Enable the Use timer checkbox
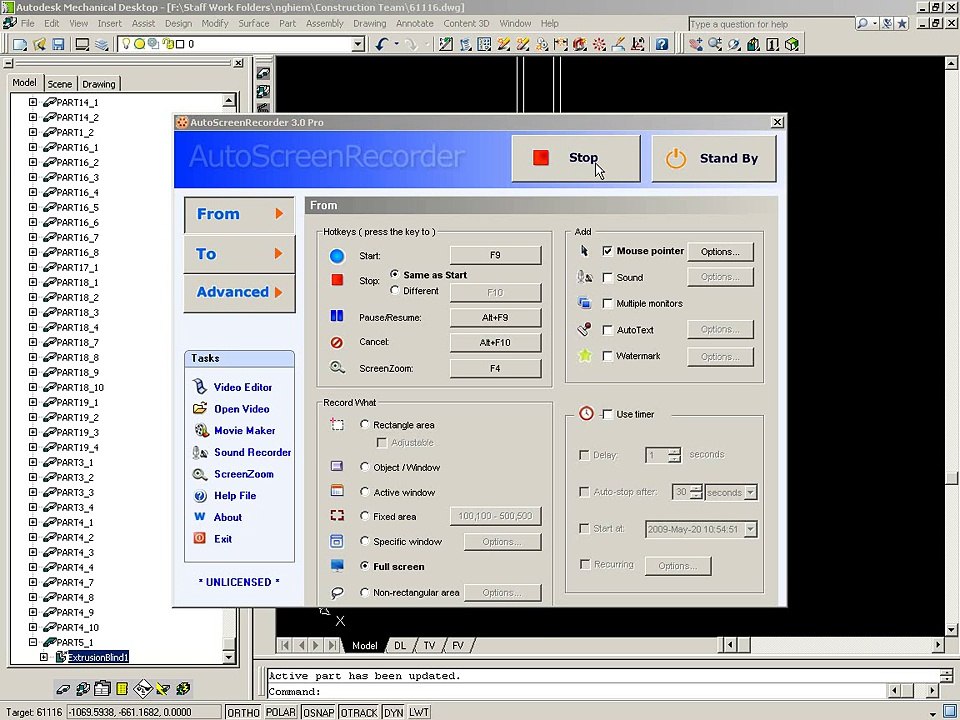The height and width of the screenshot is (720, 960). point(607,414)
